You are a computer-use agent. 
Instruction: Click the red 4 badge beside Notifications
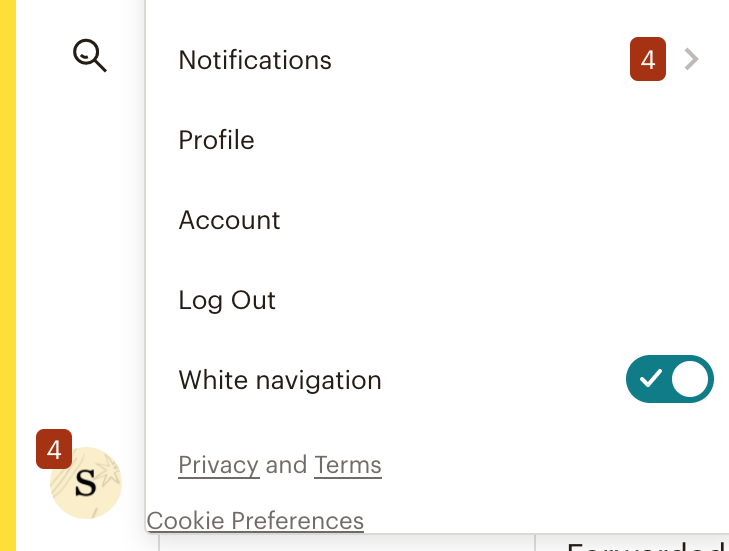[x=648, y=59]
